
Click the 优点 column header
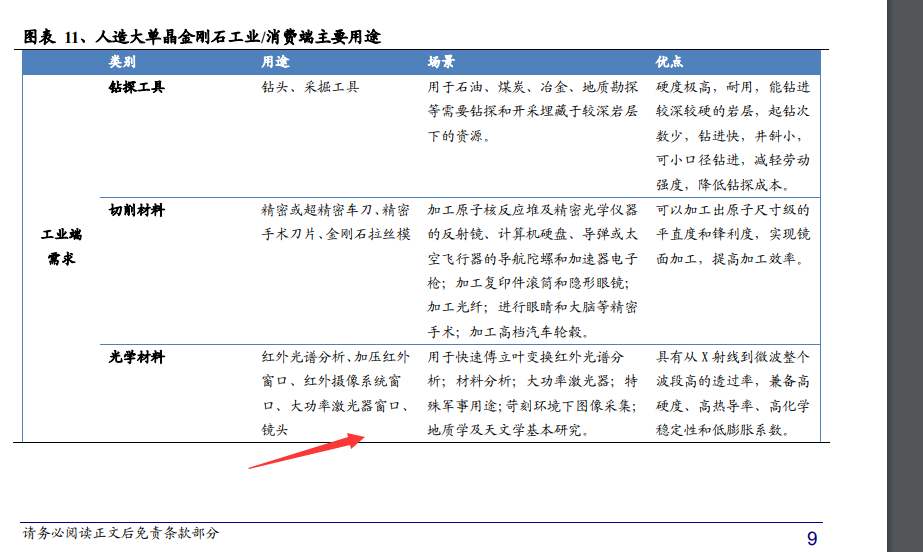click(x=670, y=61)
